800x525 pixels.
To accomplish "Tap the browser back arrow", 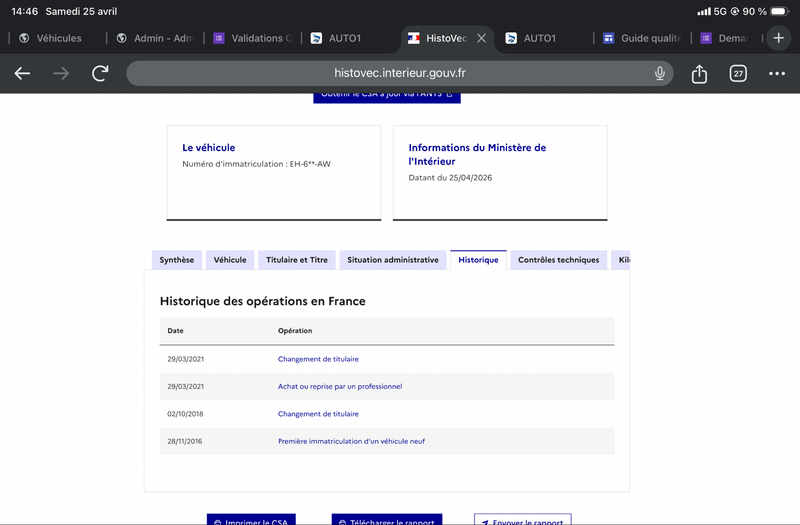I will tap(22, 73).
